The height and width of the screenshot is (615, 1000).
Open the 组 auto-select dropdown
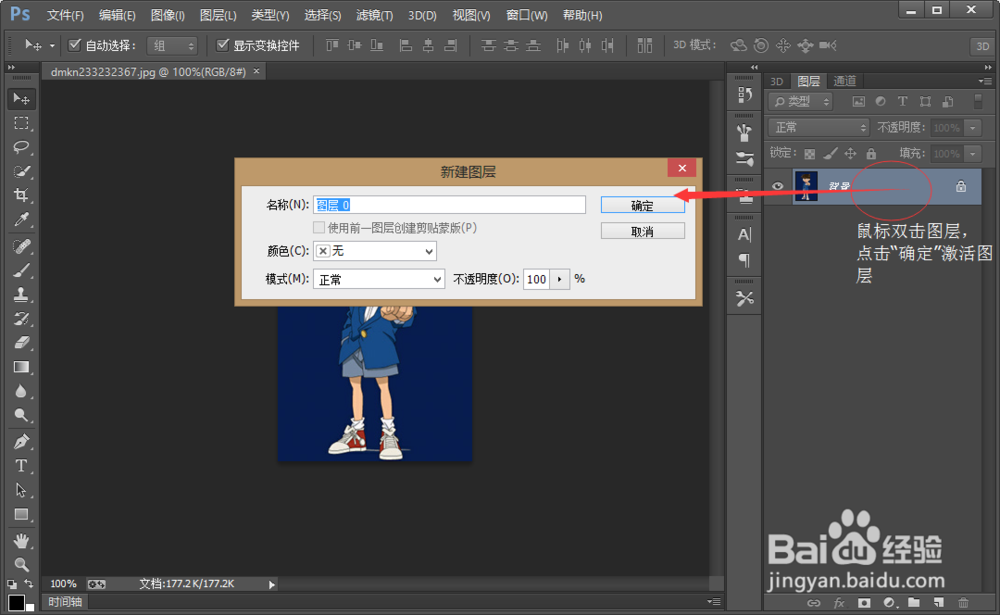point(172,45)
